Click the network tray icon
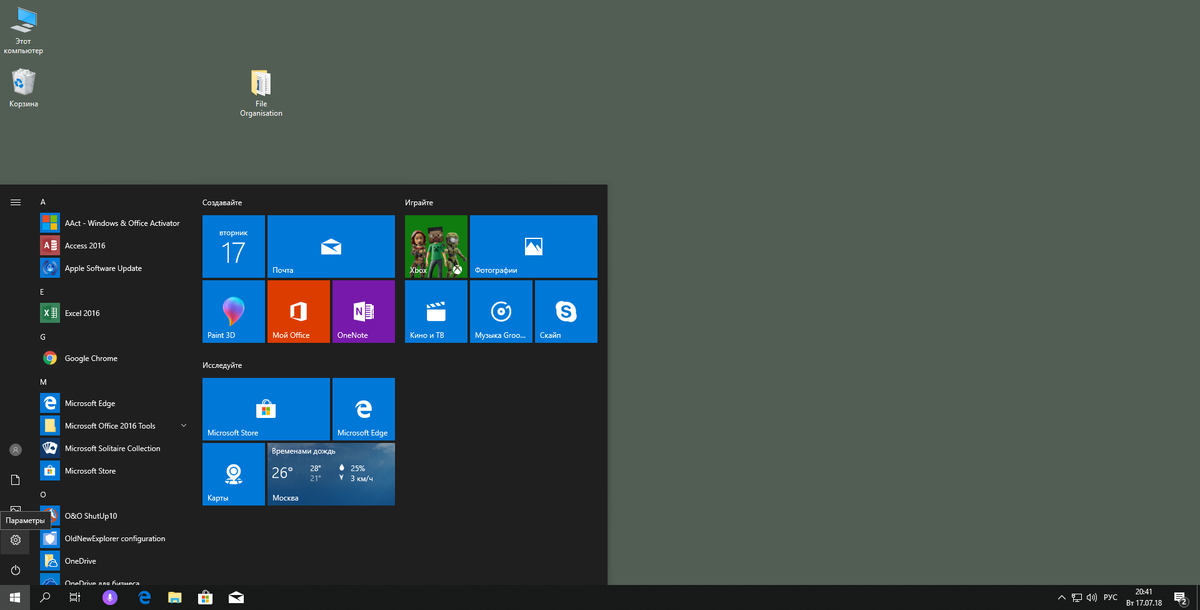1200x610 pixels. (1077, 598)
